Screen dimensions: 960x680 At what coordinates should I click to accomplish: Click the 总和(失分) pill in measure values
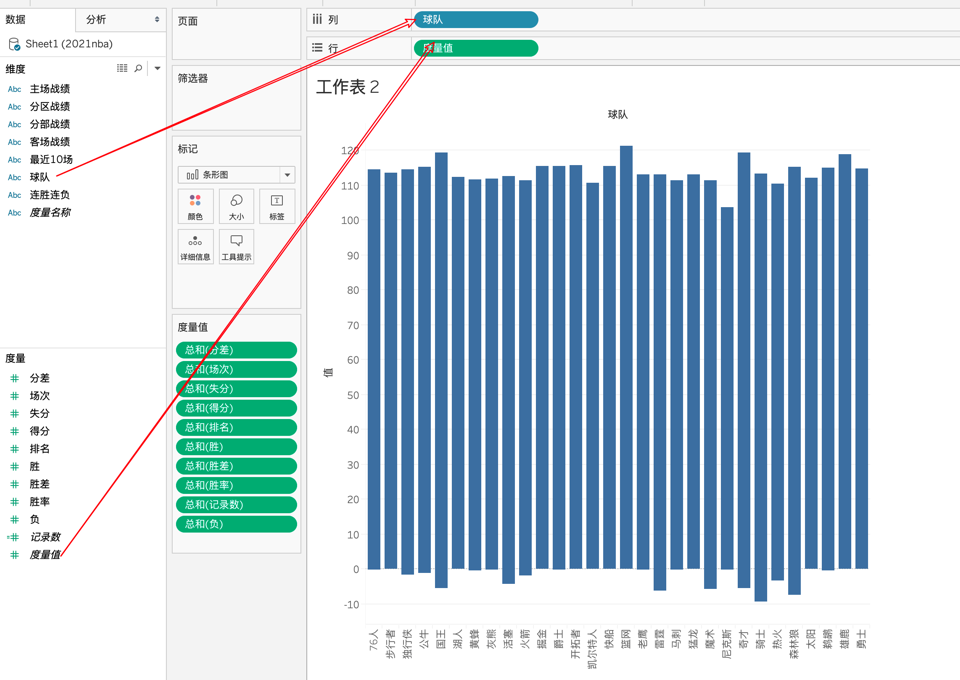point(236,389)
